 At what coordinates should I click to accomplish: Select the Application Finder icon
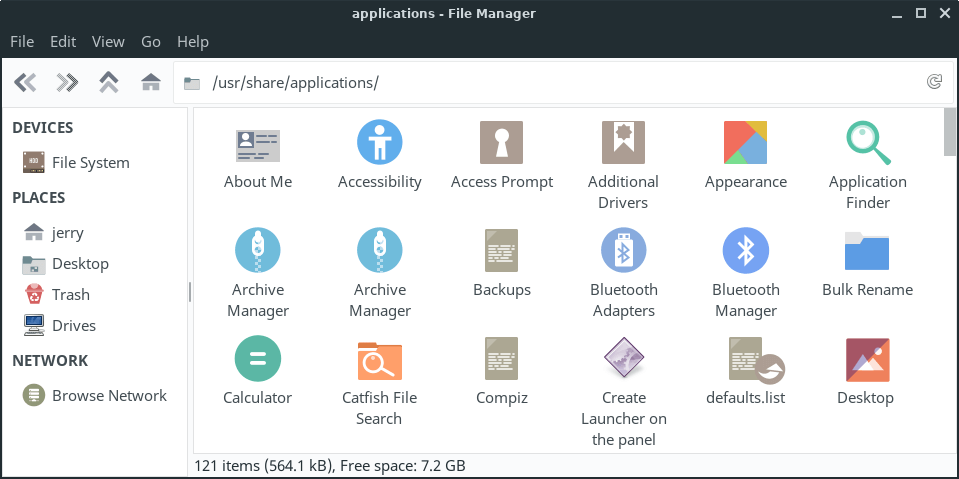[x=868, y=143]
